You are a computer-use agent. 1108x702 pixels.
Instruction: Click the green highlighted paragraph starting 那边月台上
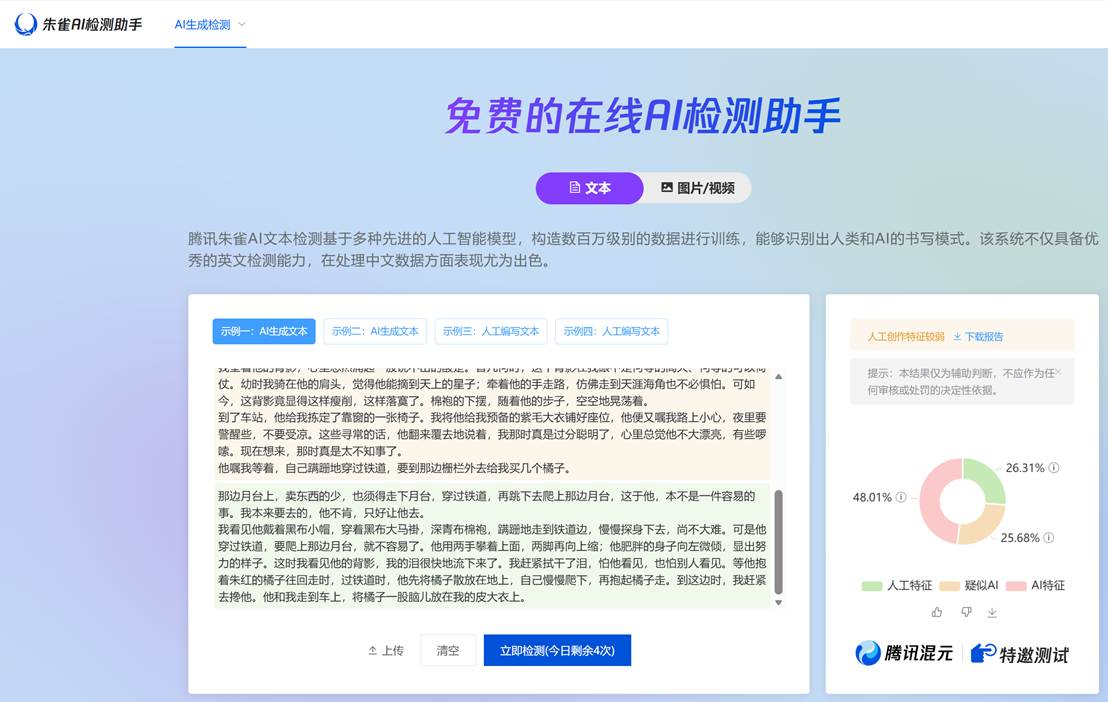(x=492, y=546)
